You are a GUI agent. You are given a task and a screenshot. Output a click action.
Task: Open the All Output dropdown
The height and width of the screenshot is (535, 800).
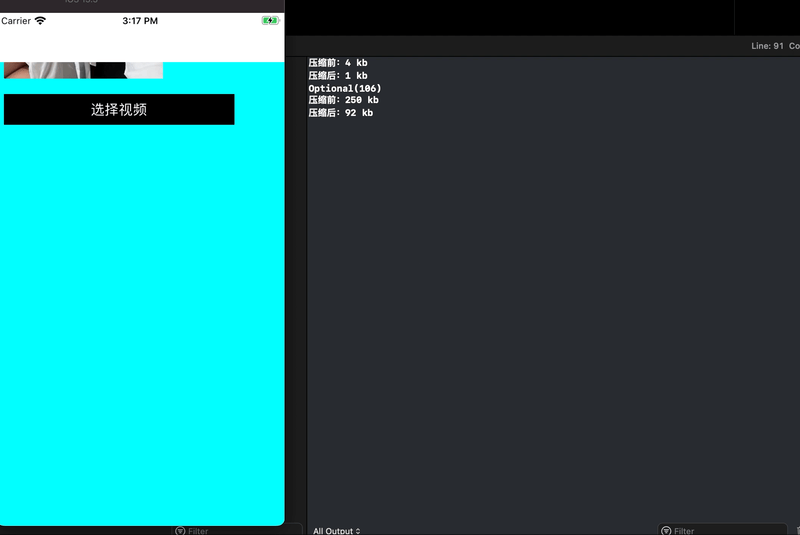point(337,530)
